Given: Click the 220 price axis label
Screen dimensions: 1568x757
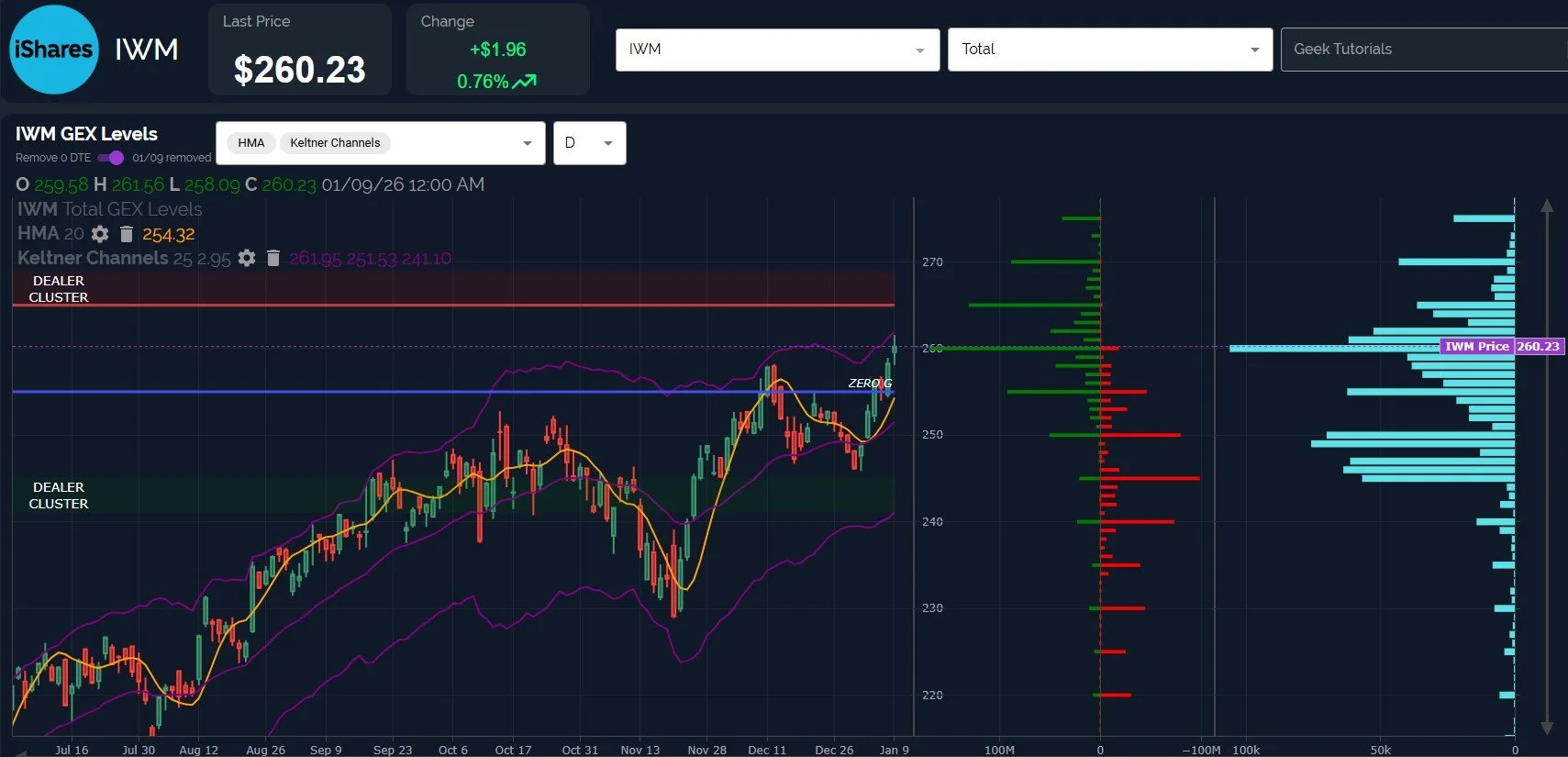Looking at the screenshot, I should tap(932, 696).
